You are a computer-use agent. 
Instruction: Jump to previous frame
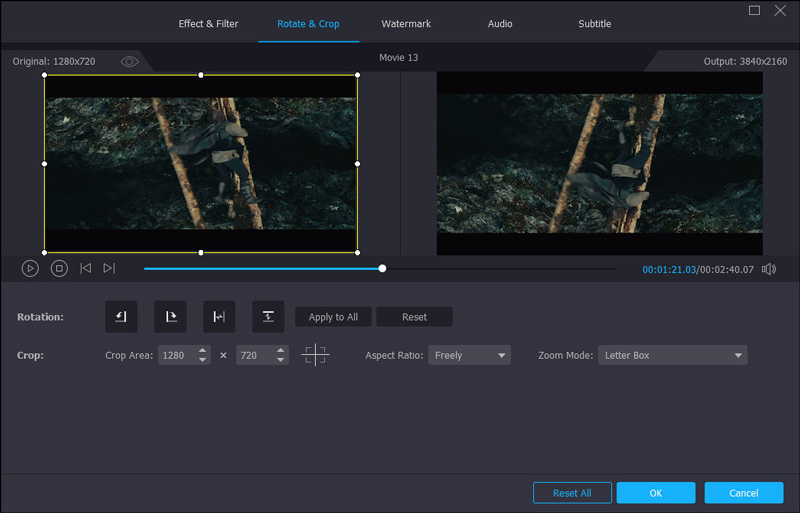pyautogui.click(x=86, y=268)
